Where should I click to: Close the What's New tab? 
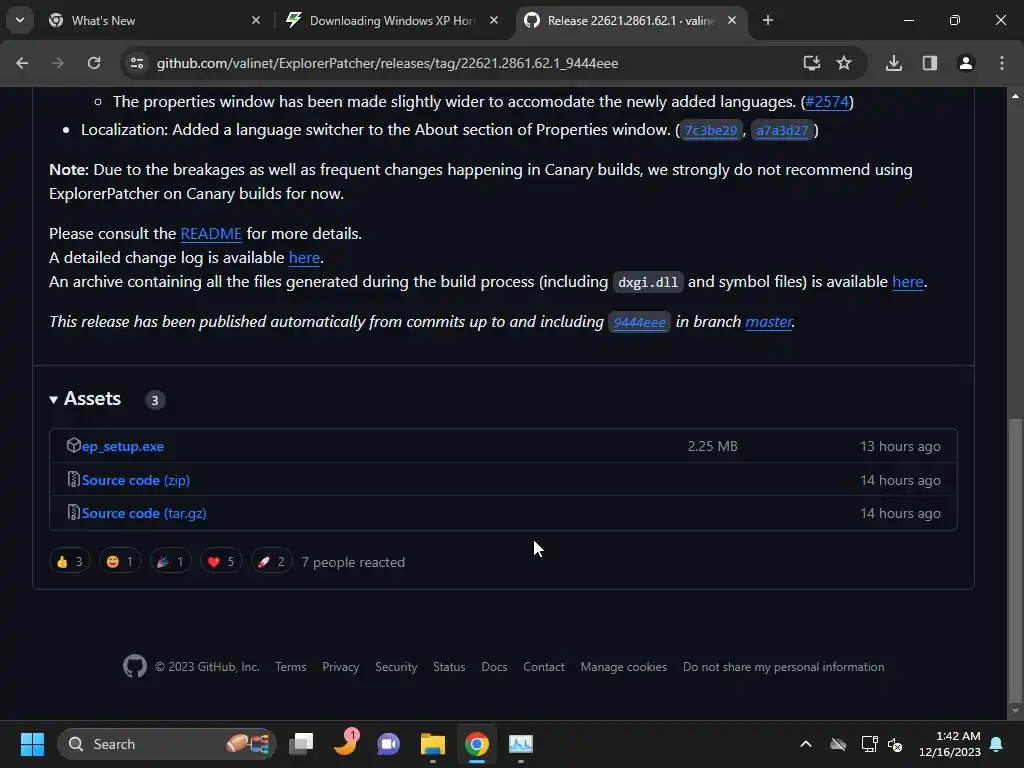[256, 20]
